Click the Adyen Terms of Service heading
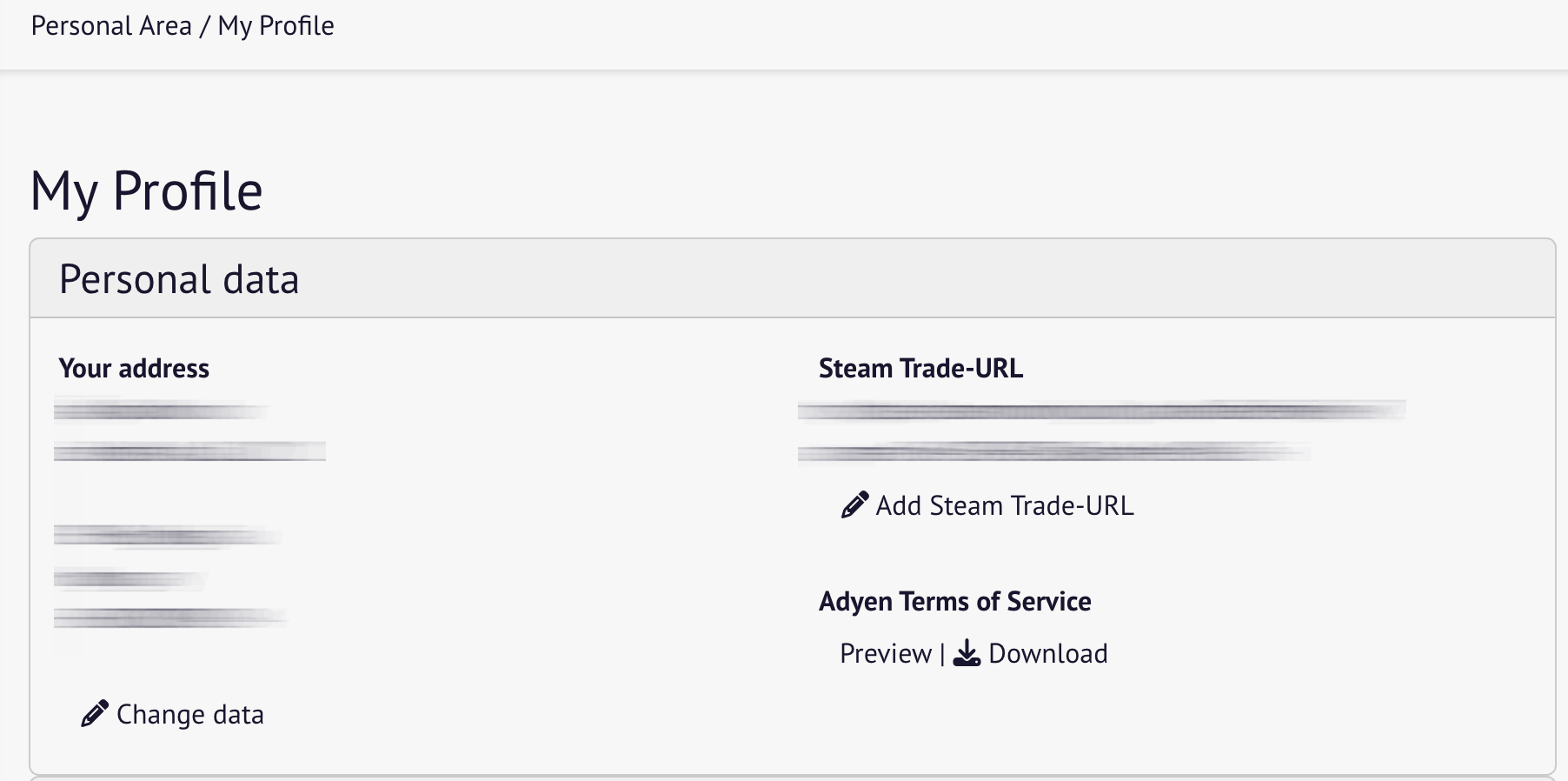Image resolution: width=1568 pixels, height=781 pixels. (x=954, y=601)
